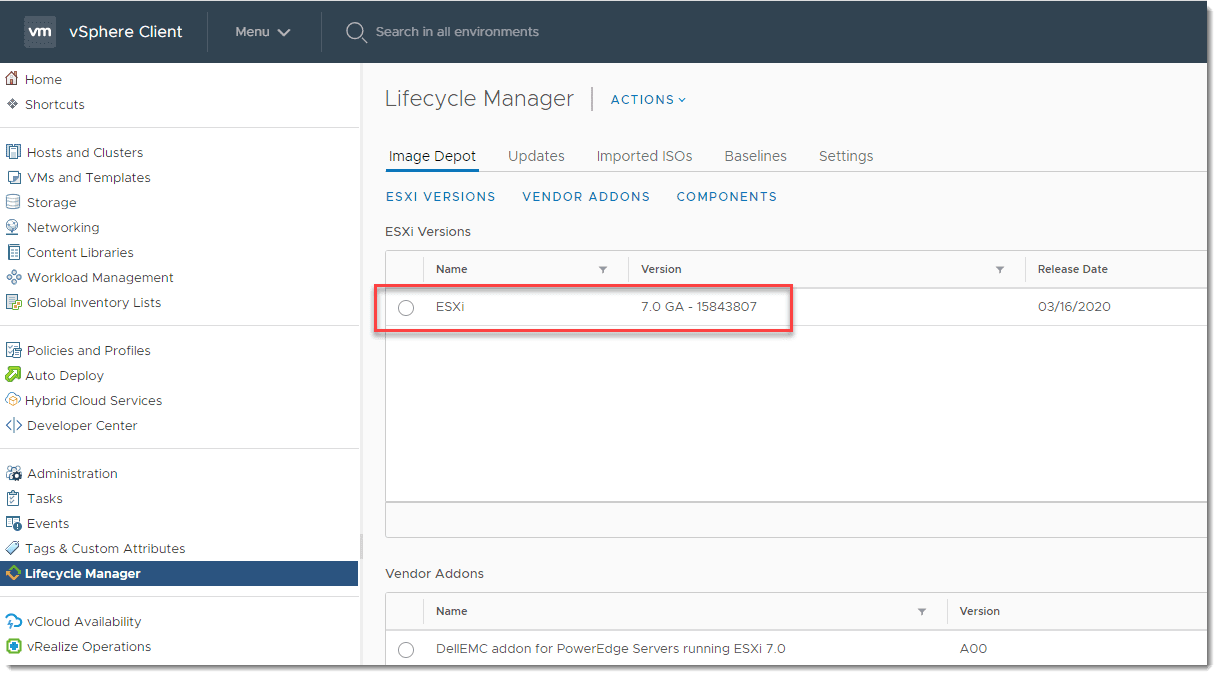Open Networking globe icon
This screenshot has width=1219, height=677.
(13, 227)
